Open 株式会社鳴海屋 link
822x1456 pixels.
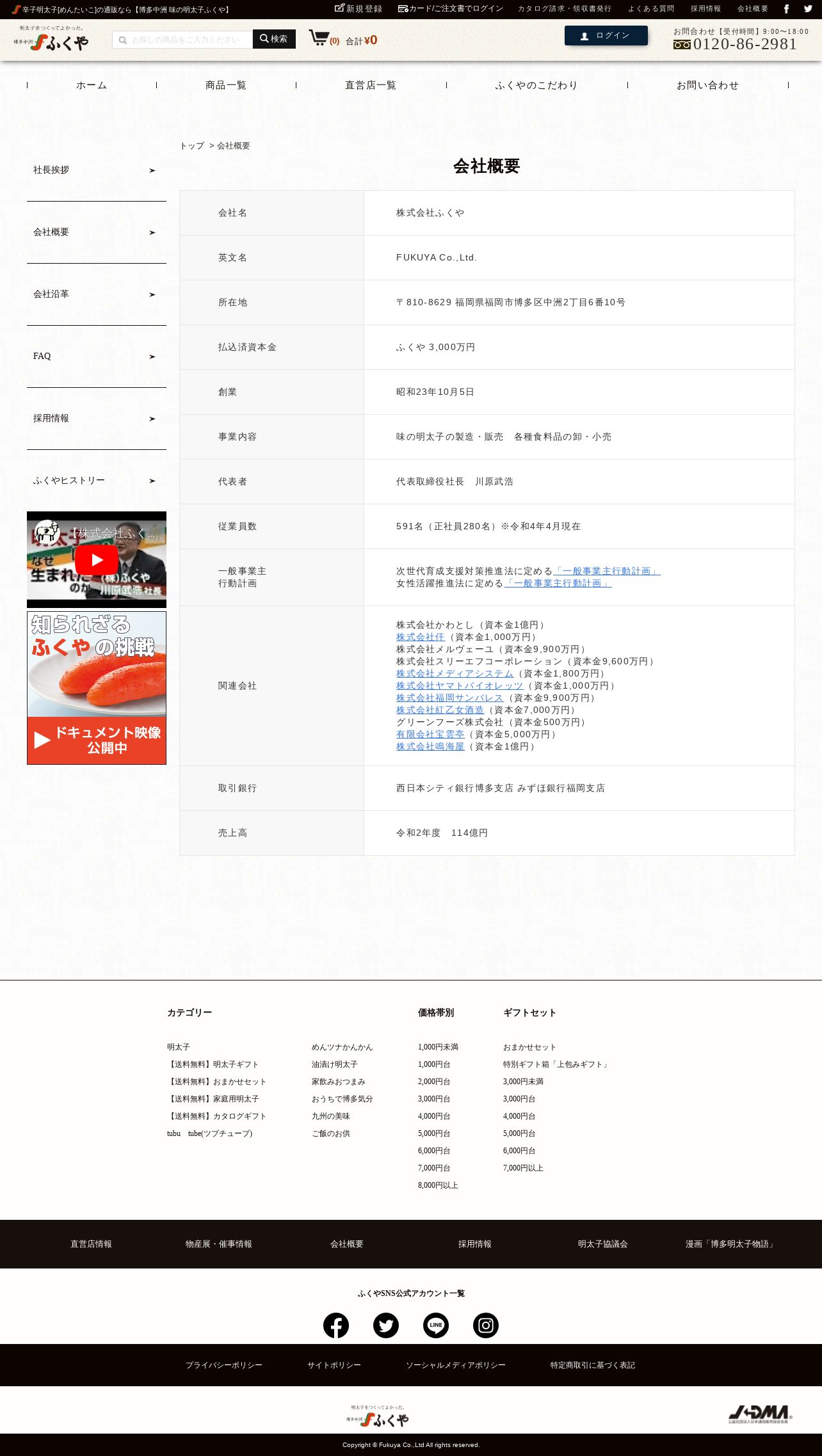430,746
